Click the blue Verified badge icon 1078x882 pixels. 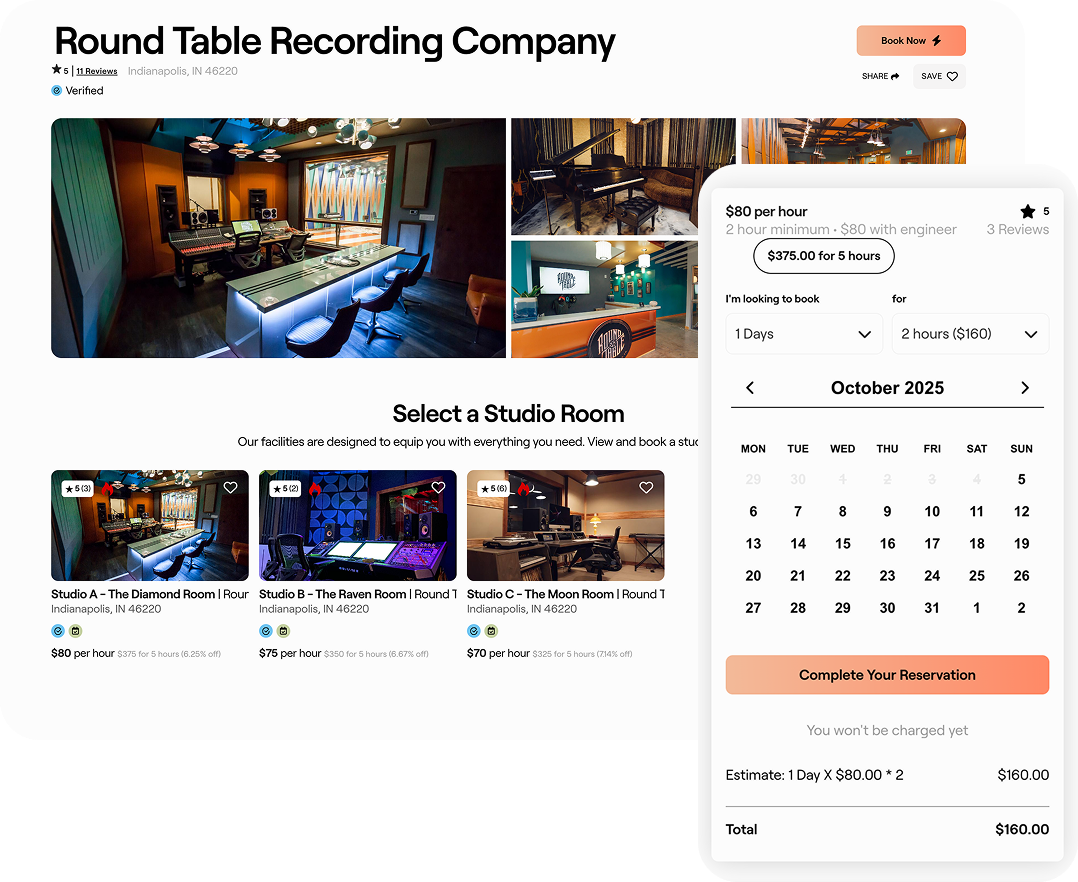point(56,90)
